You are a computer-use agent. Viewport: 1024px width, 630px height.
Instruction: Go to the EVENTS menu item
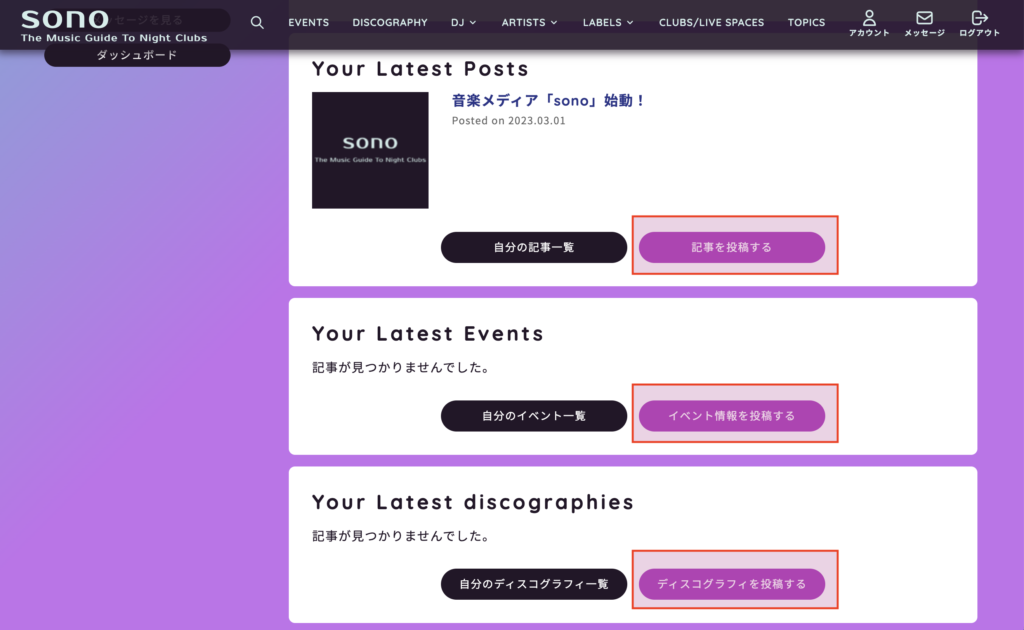pos(308,22)
